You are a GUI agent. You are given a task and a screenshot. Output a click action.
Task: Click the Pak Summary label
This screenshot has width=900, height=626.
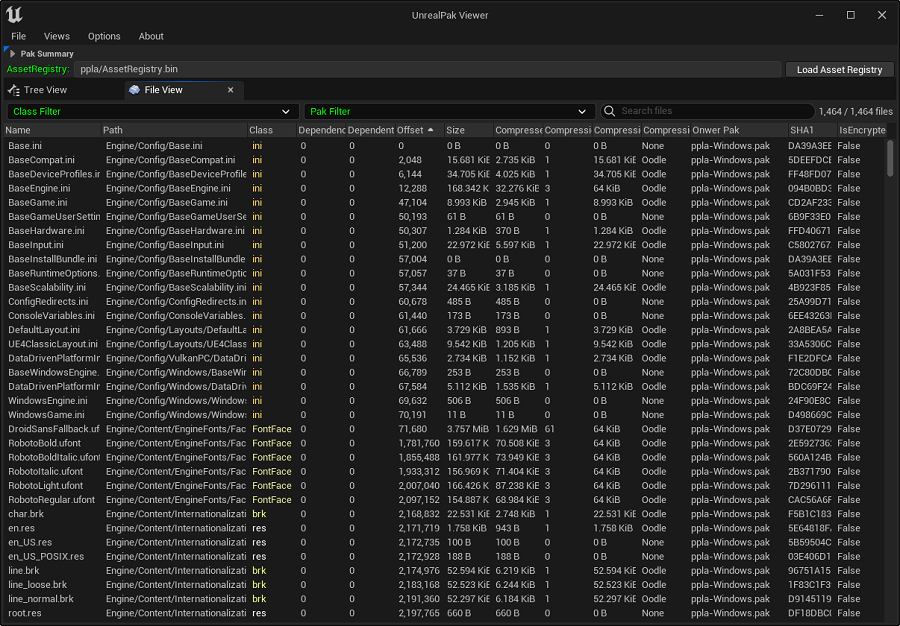(x=47, y=53)
